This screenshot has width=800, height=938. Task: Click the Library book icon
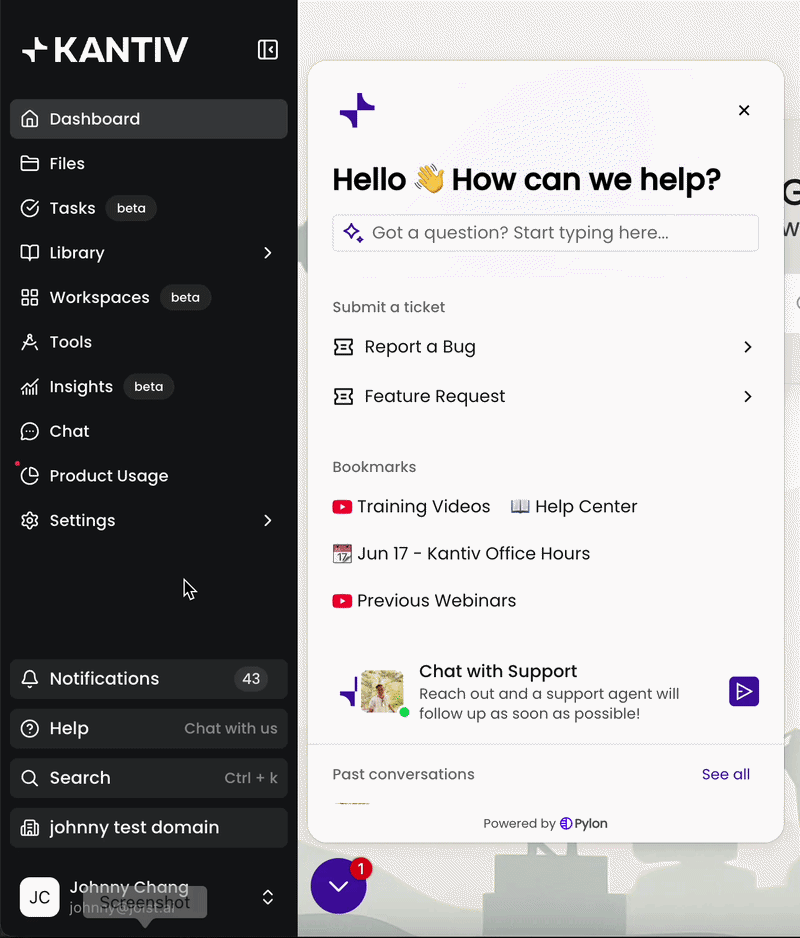(29, 252)
